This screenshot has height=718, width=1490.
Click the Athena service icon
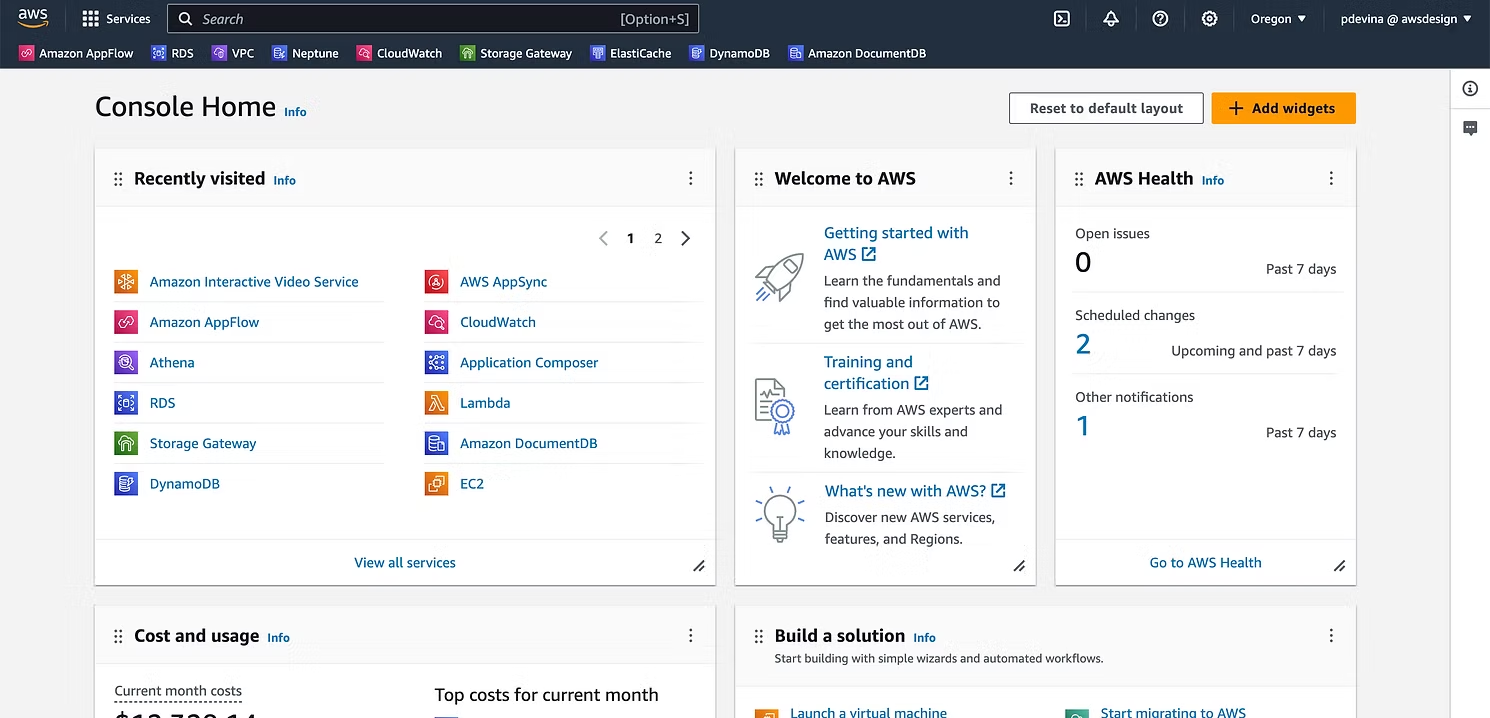[x=126, y=363]
